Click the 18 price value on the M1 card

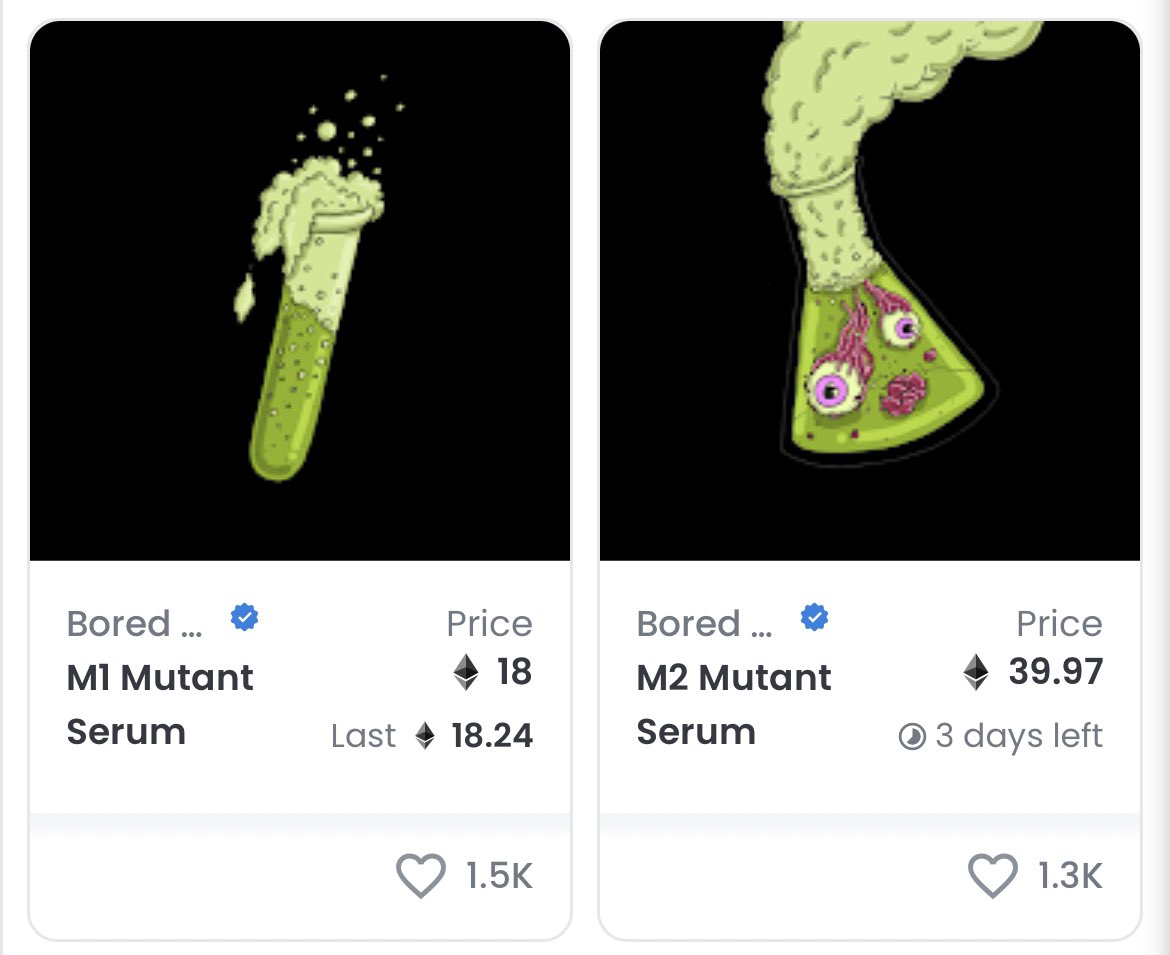point(514,671)
